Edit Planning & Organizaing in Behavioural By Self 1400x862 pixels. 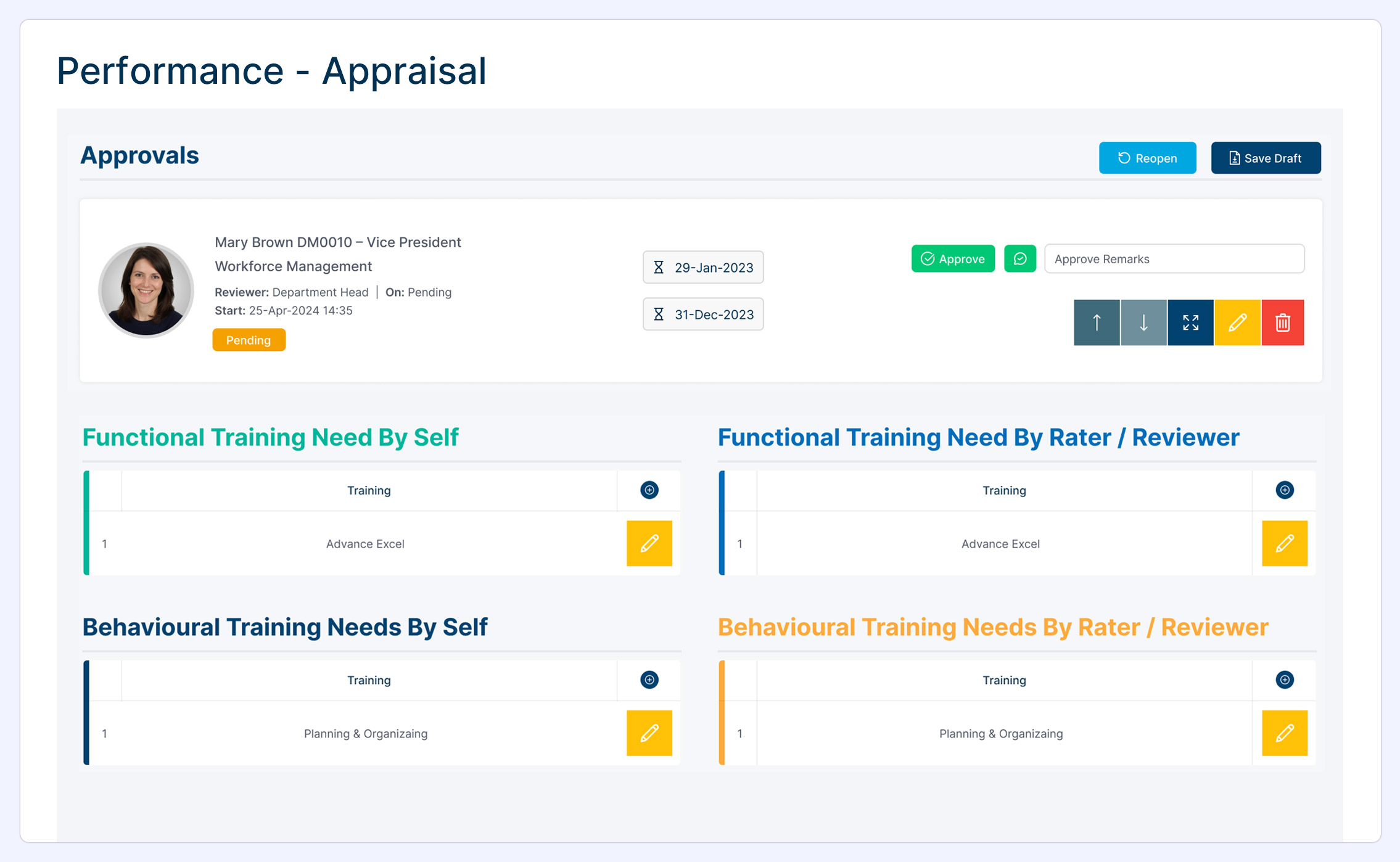point(649,733)
